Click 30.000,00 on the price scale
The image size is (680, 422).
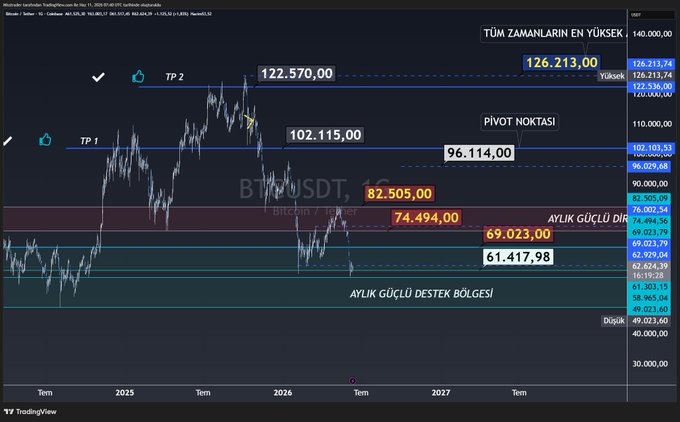click(x=650, y=364)
